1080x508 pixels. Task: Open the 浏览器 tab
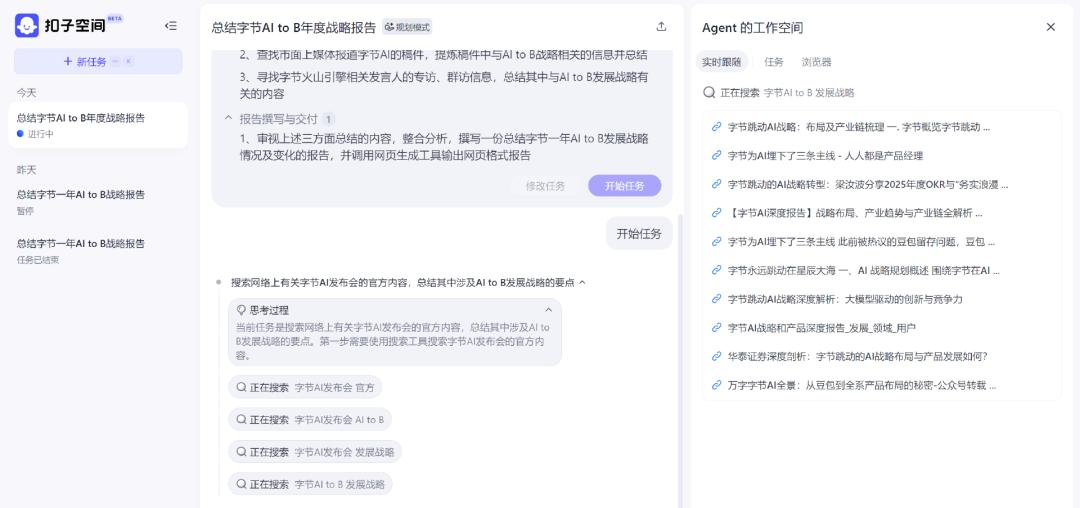[816, 62]
